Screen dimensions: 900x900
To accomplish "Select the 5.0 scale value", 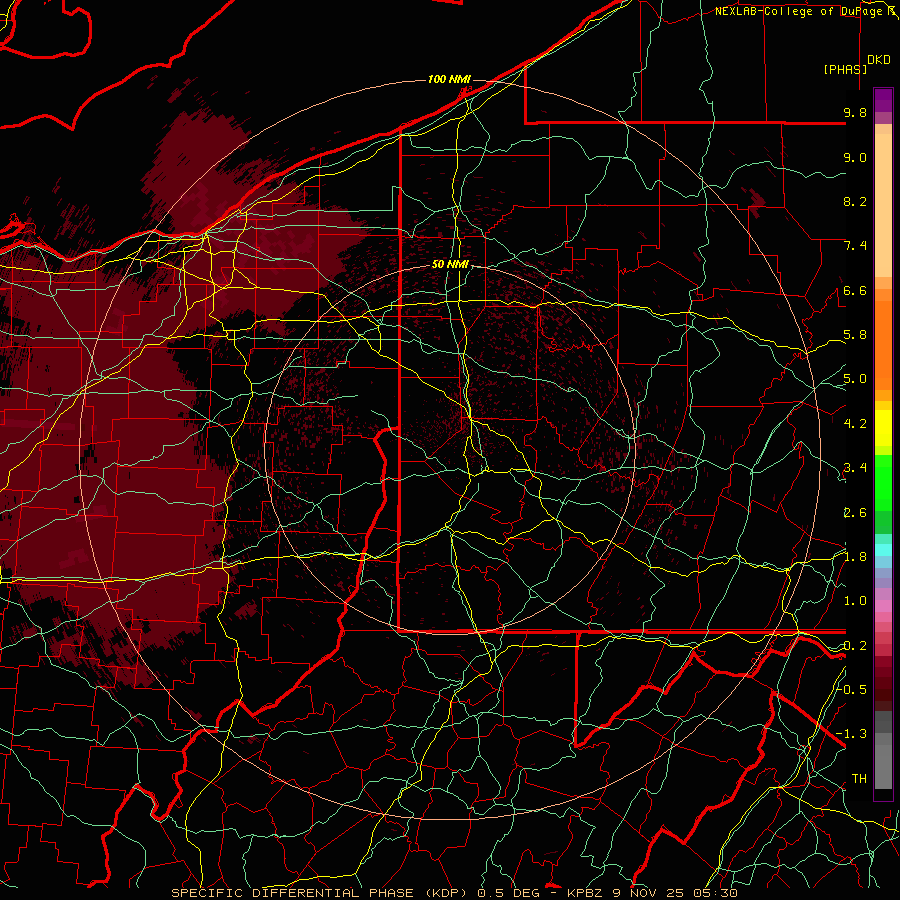I will 855,379.
